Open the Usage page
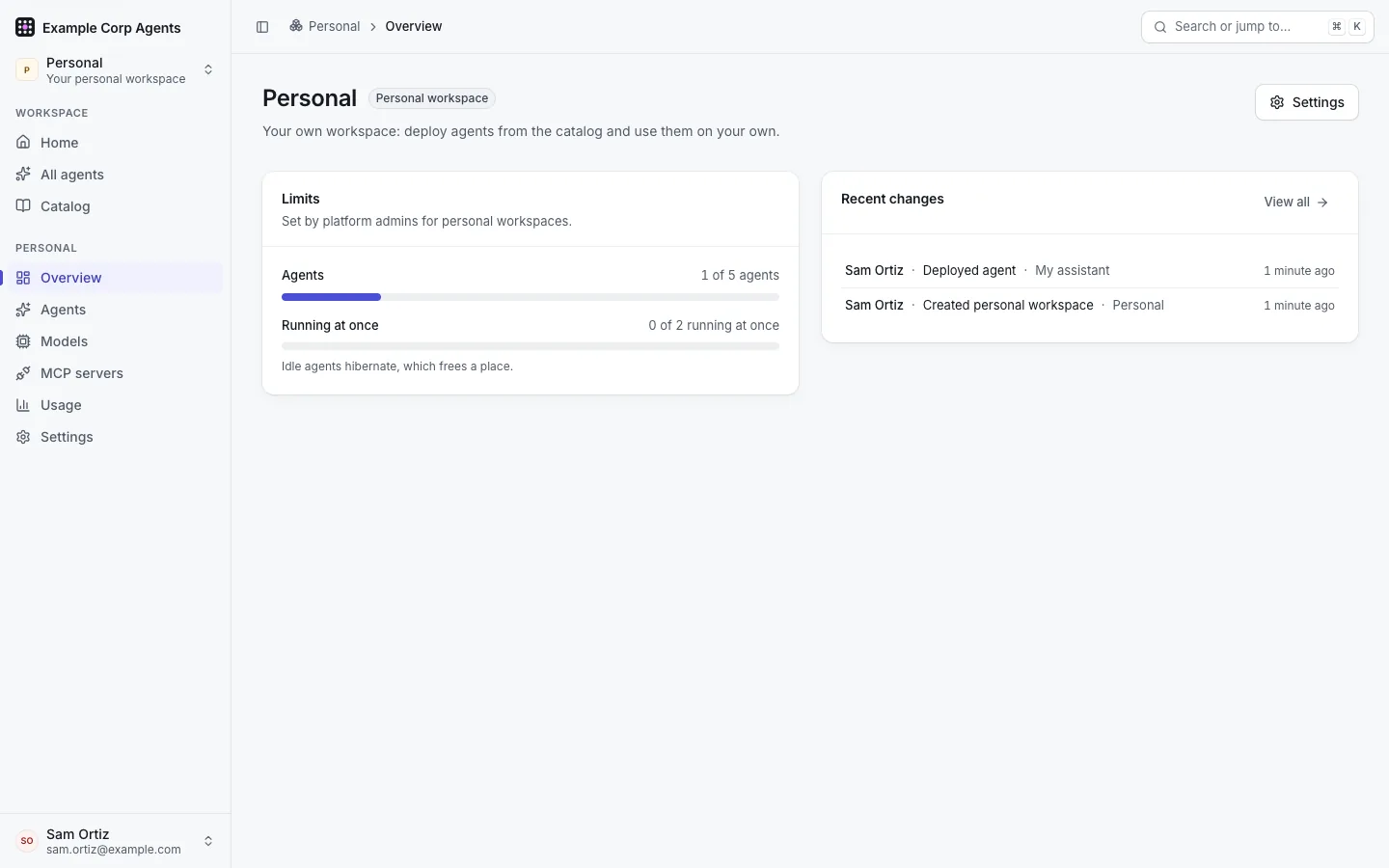1389x868 pixels. (115, 405)
